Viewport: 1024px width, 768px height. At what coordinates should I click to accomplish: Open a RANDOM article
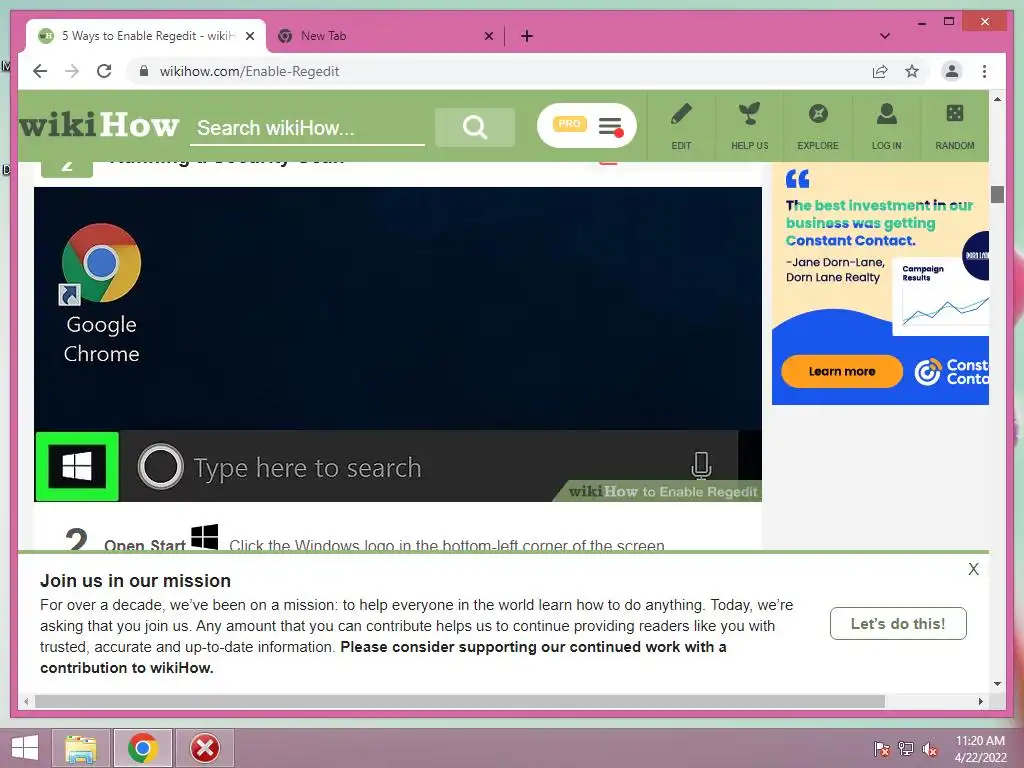(955, 126)
